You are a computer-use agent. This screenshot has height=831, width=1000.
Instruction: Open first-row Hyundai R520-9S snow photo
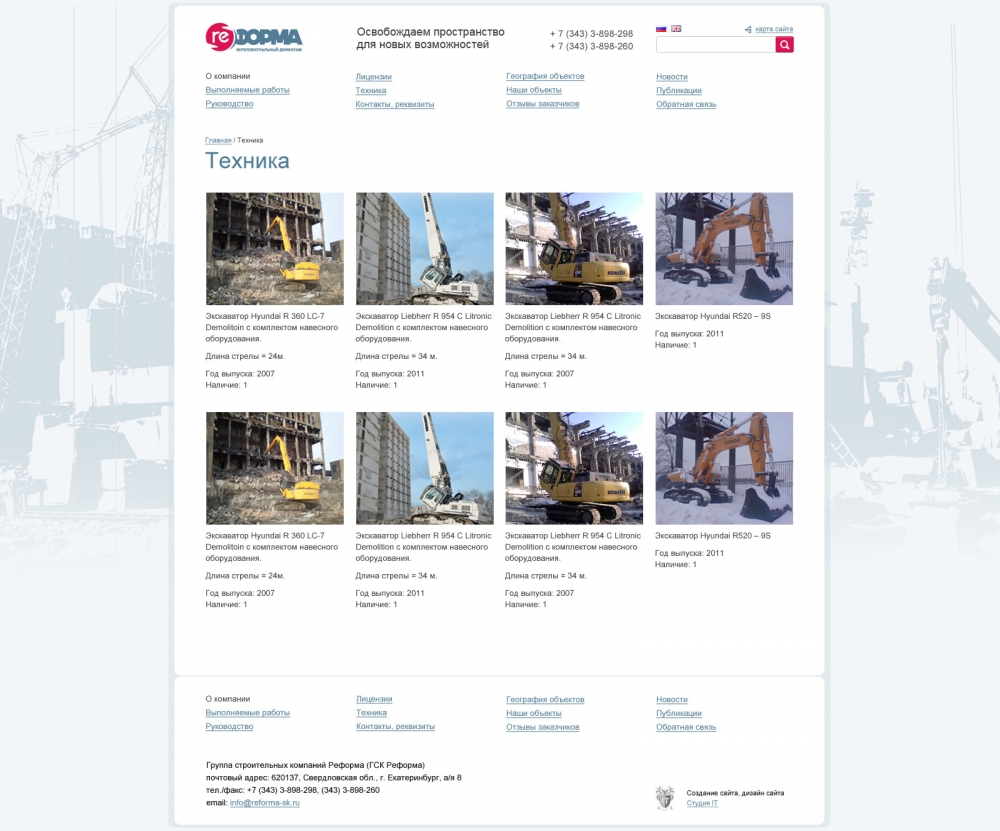(724, 249)
